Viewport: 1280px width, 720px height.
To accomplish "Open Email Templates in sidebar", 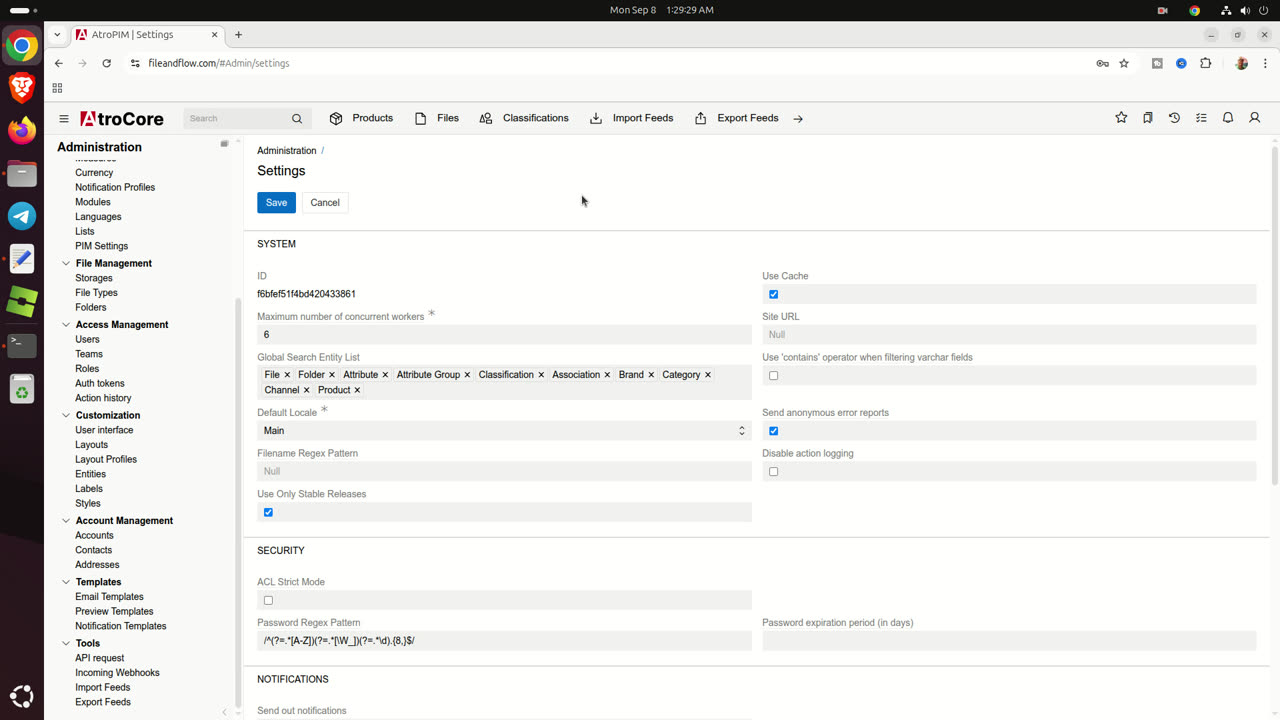I will (109, 597).
